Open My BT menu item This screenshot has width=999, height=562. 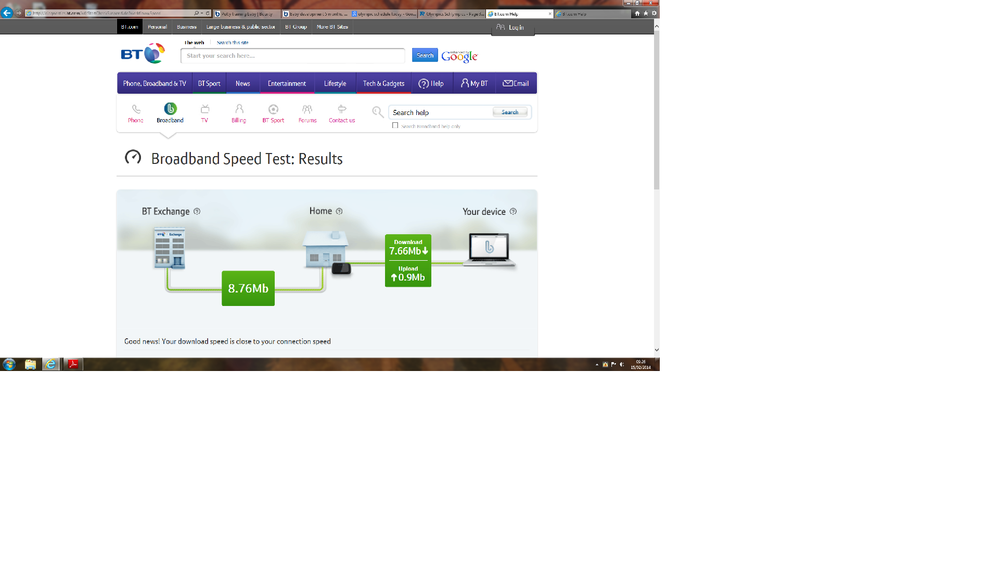[x=475, y=83]
